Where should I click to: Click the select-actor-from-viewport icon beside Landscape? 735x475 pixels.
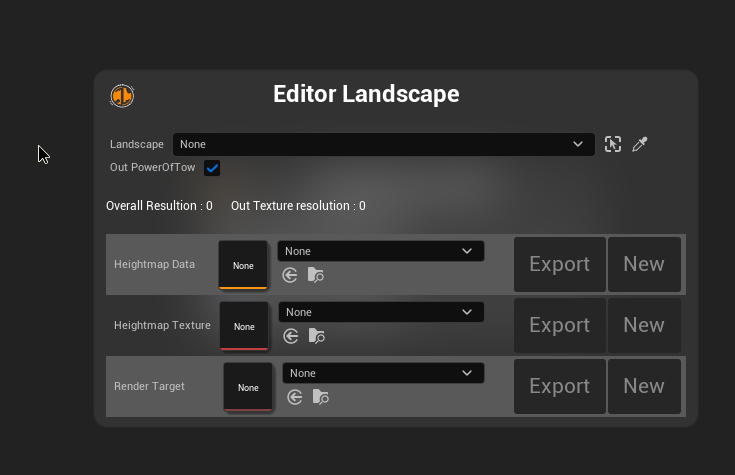click(613, 144)
